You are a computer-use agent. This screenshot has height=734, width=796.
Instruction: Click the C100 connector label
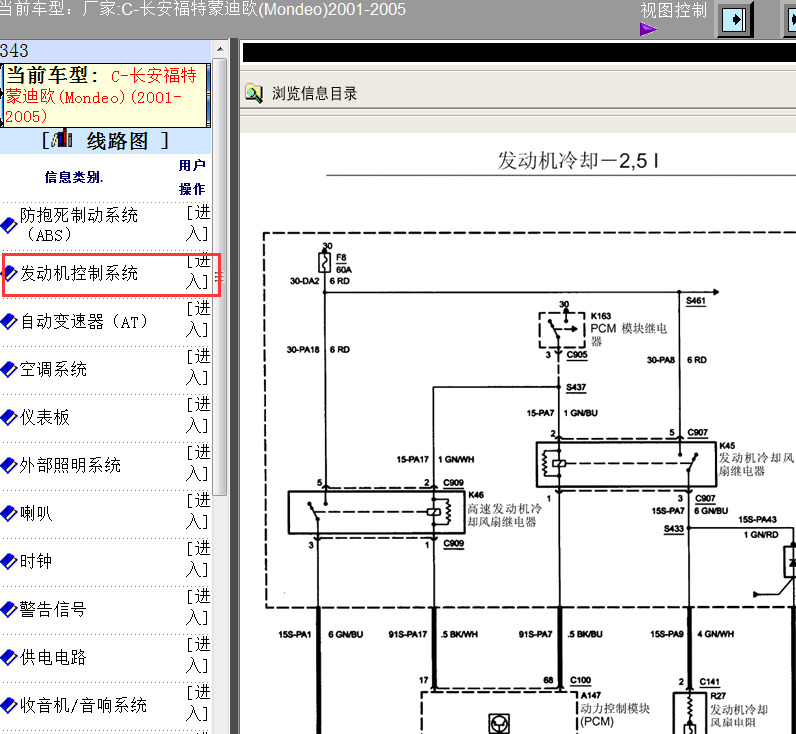coord(580,680)
